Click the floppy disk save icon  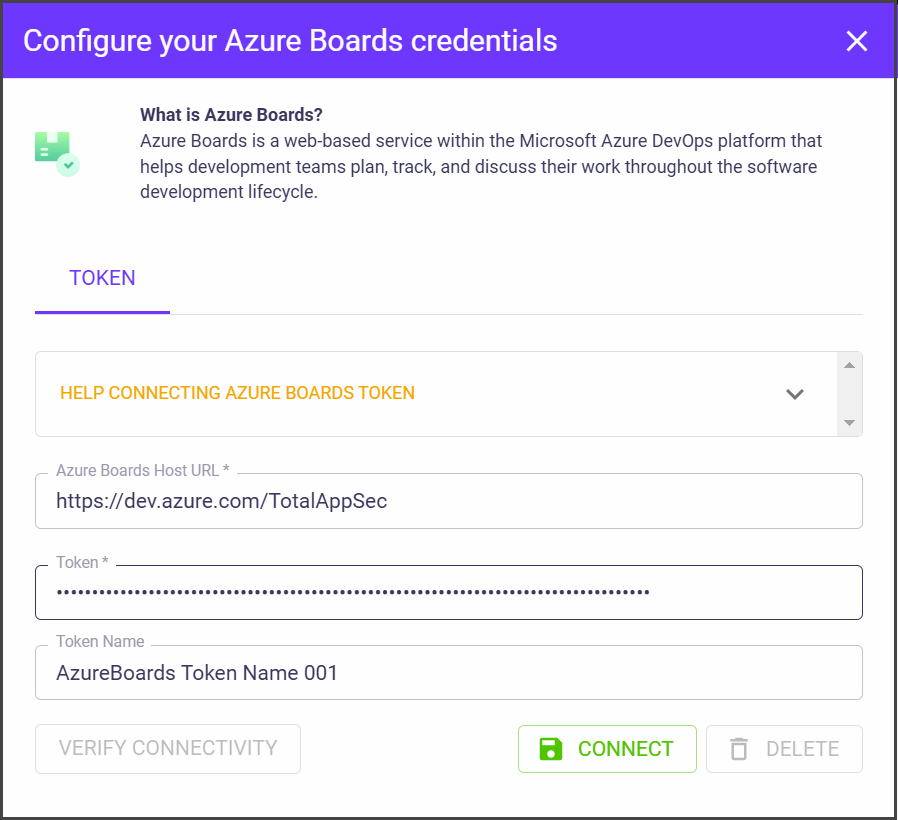click(x=551, y=749)
